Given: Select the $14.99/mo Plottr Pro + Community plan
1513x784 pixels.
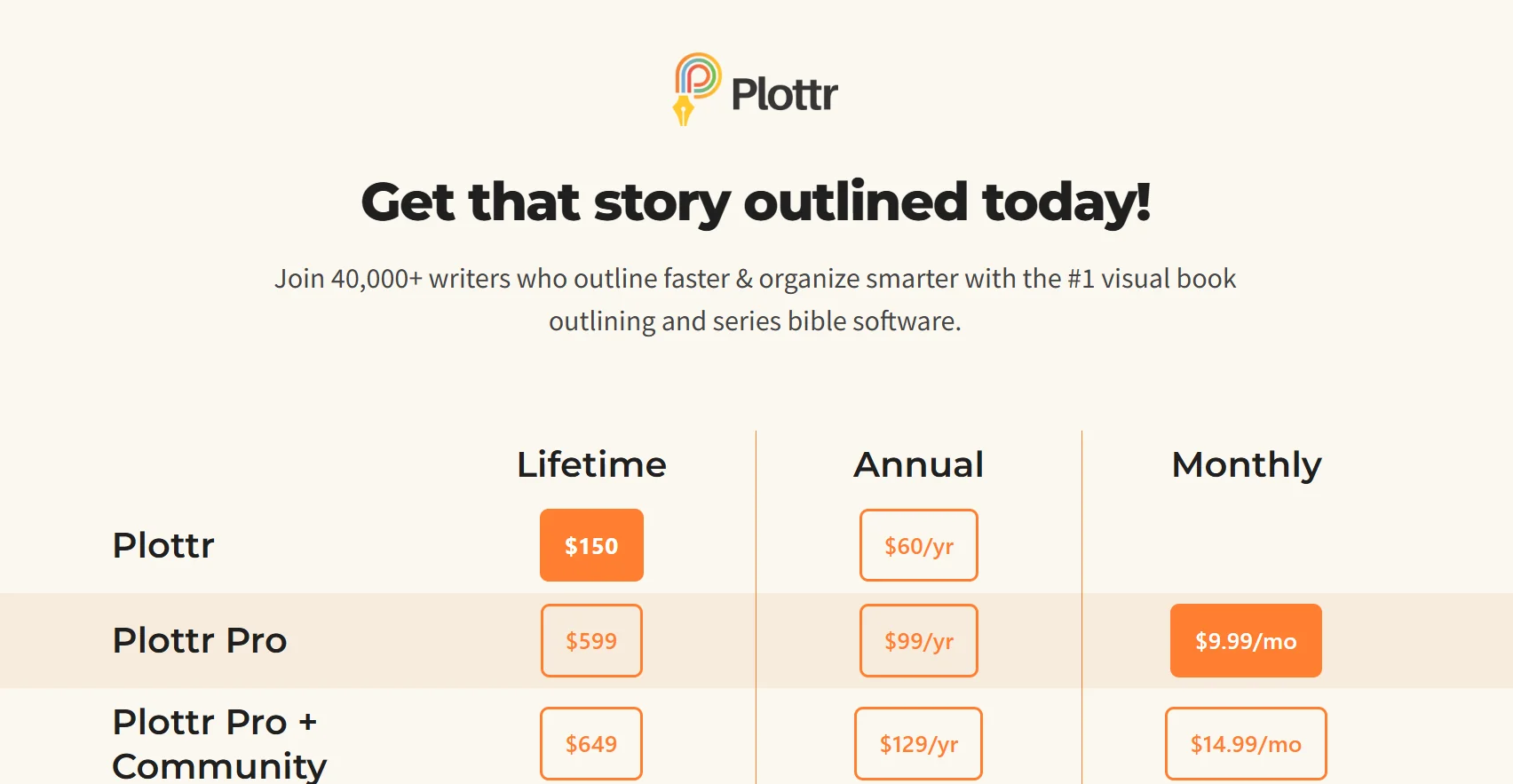Looking at the screenshot, I should click(x=1246, y=743).
